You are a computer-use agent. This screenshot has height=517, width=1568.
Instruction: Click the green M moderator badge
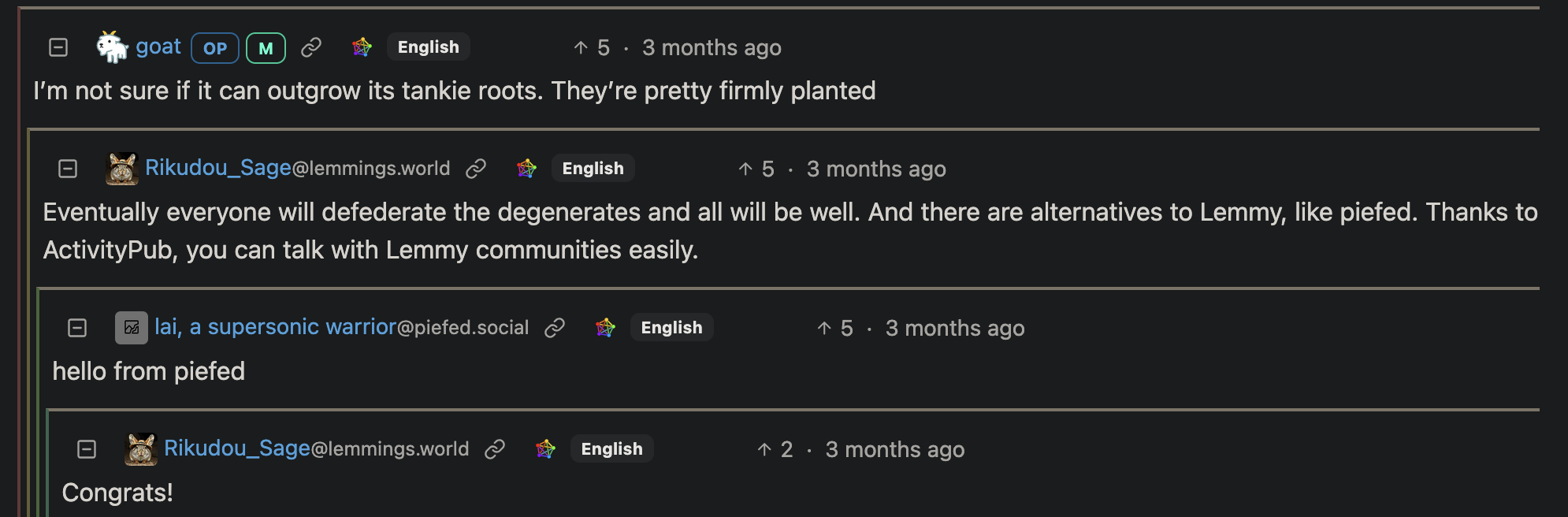[266, 48]
